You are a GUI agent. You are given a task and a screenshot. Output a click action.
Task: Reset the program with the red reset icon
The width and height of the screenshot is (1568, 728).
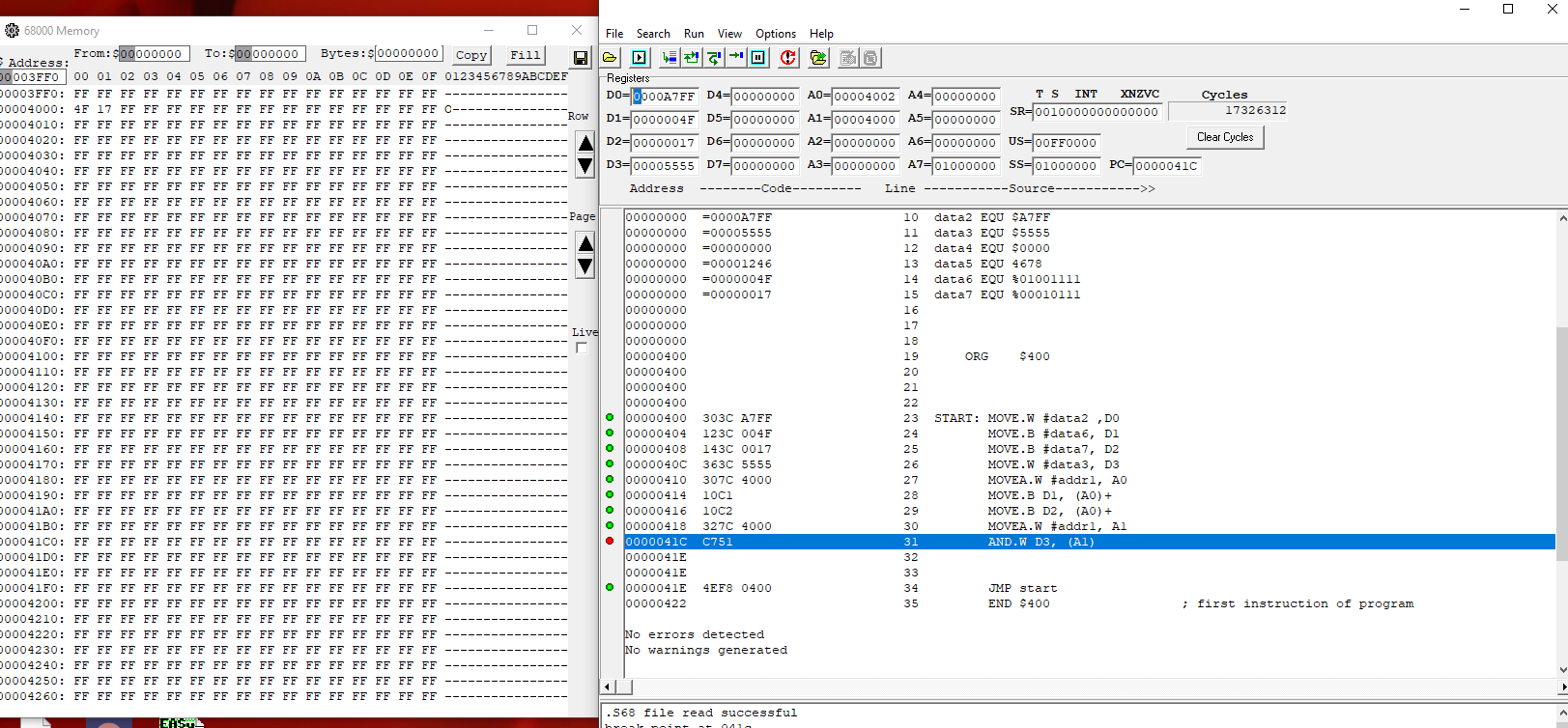(788, 58)
